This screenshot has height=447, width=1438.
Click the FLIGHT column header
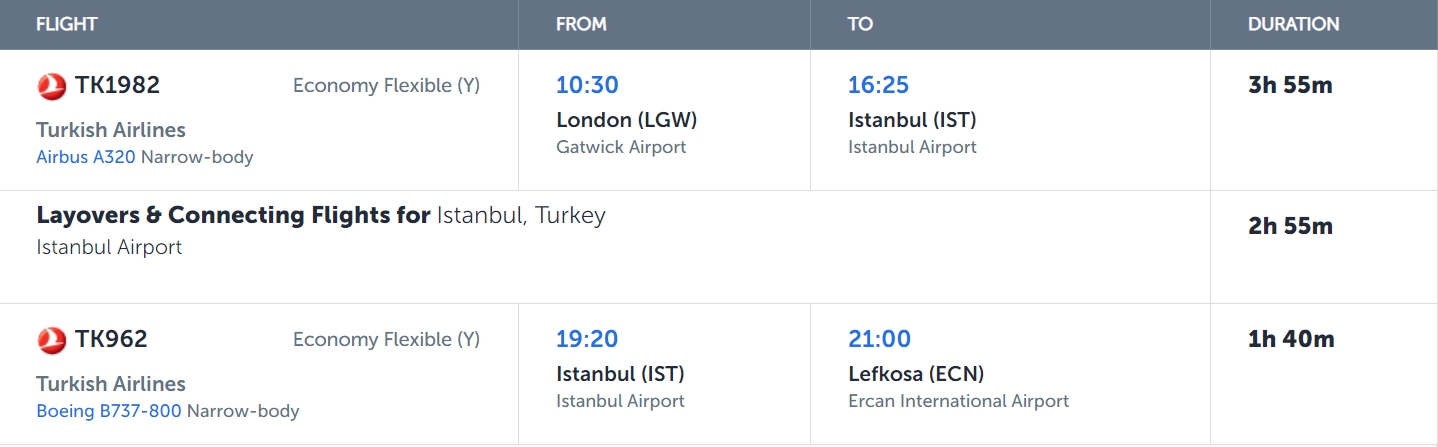coord(67,24)
